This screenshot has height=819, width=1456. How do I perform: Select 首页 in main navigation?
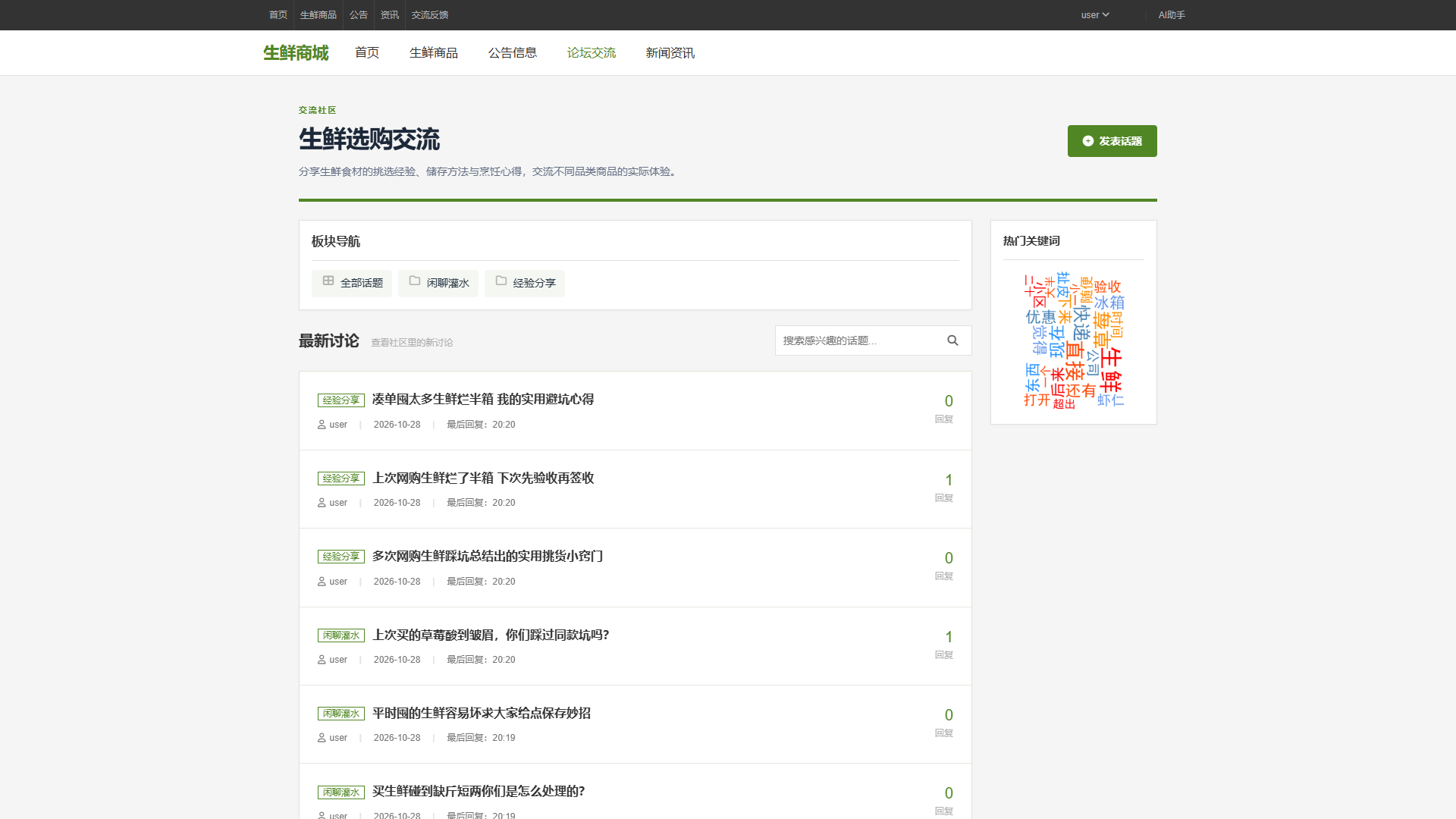point(367,53)
